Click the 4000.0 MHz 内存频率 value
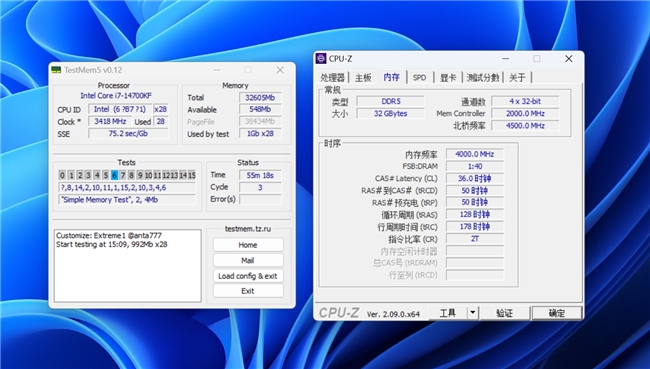The width and height of the screenshot is (650, 369). click(475, 154)
